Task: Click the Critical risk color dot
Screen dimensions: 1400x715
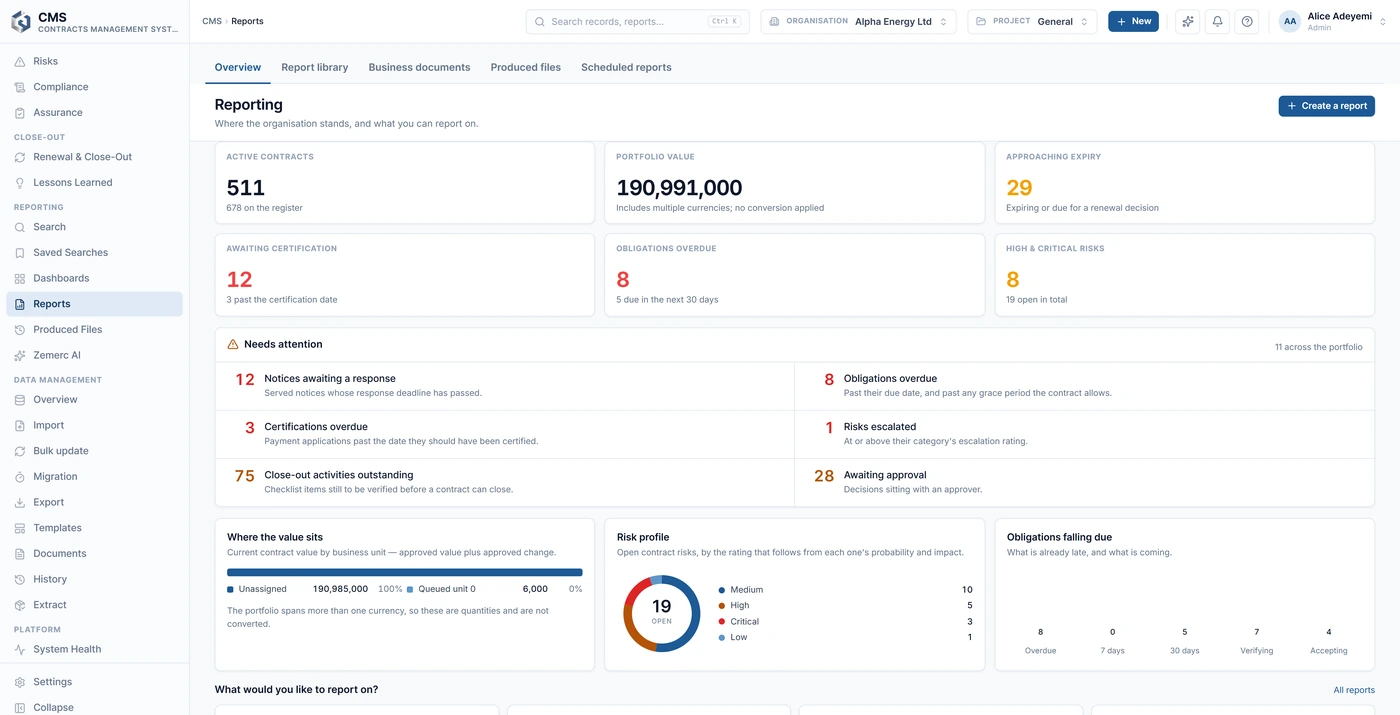Action: pyautogui.click(x=722, y=622)
